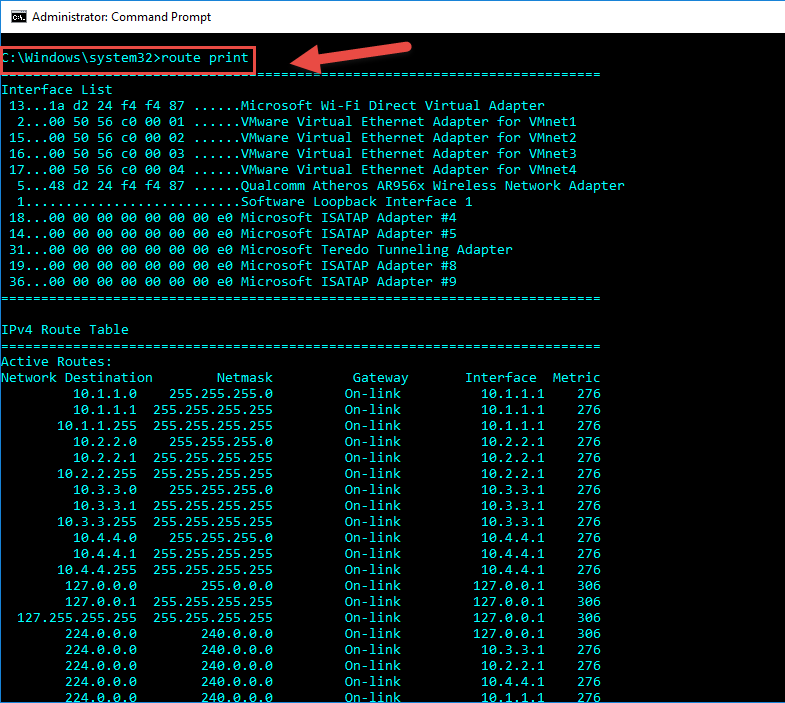Click the 'Netmask' column header

[245, 378]
